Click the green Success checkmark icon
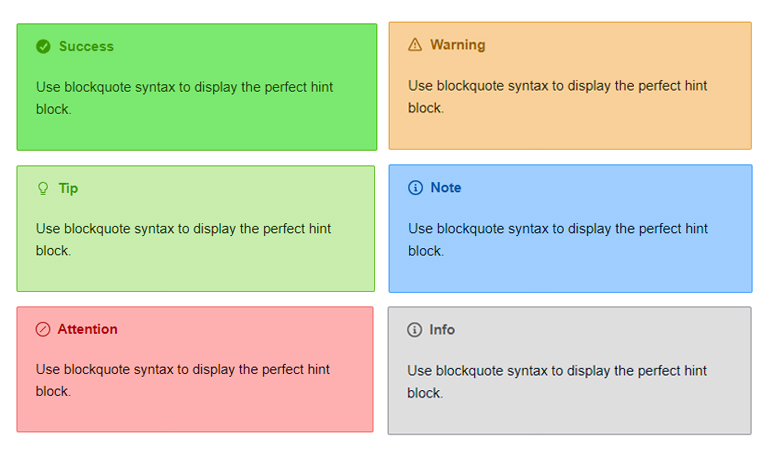 [43, 47]
